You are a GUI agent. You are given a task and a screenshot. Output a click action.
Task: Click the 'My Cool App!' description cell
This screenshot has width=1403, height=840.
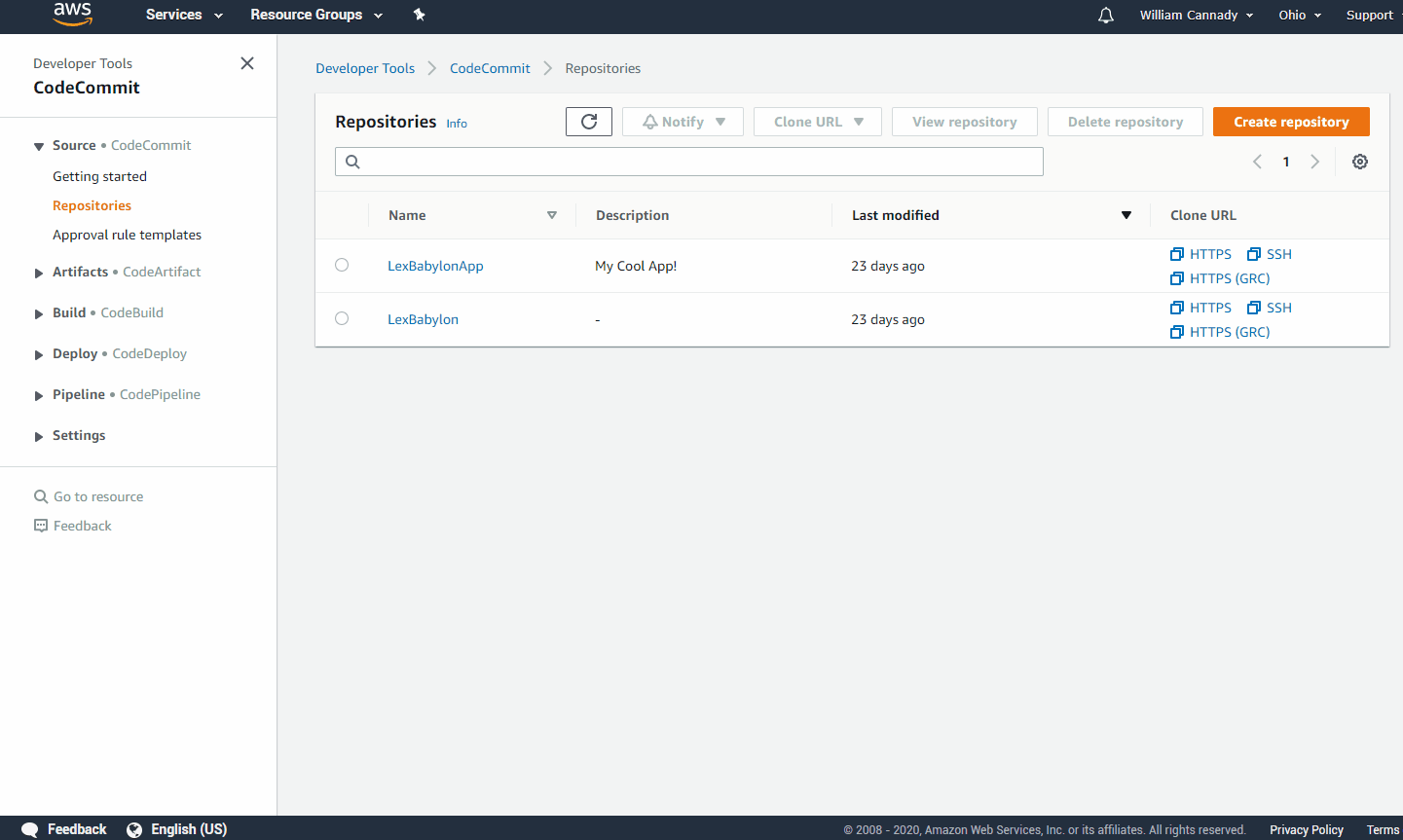tap(636, 266)
